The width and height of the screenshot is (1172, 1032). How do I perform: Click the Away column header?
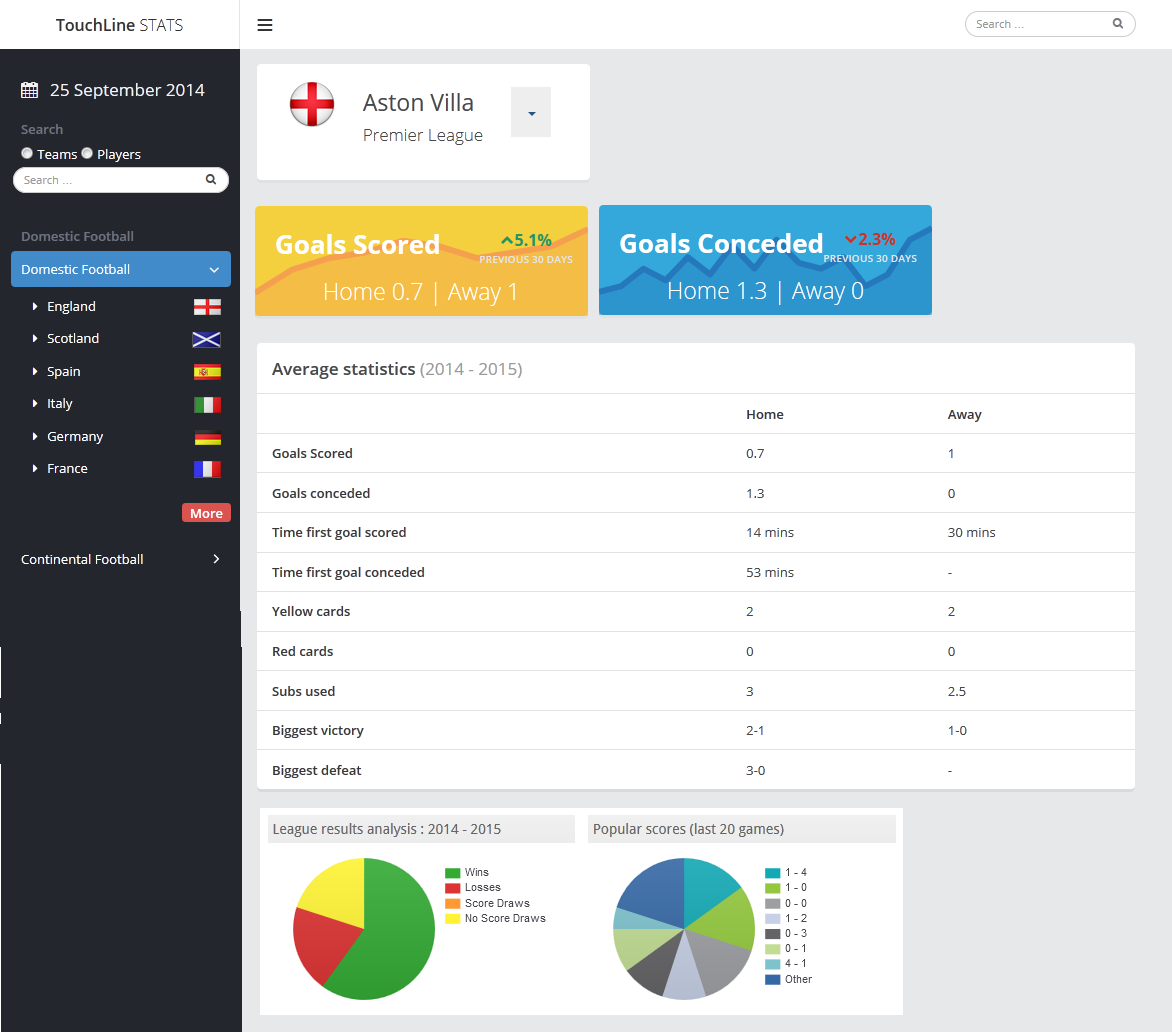[x=964, y=414]
